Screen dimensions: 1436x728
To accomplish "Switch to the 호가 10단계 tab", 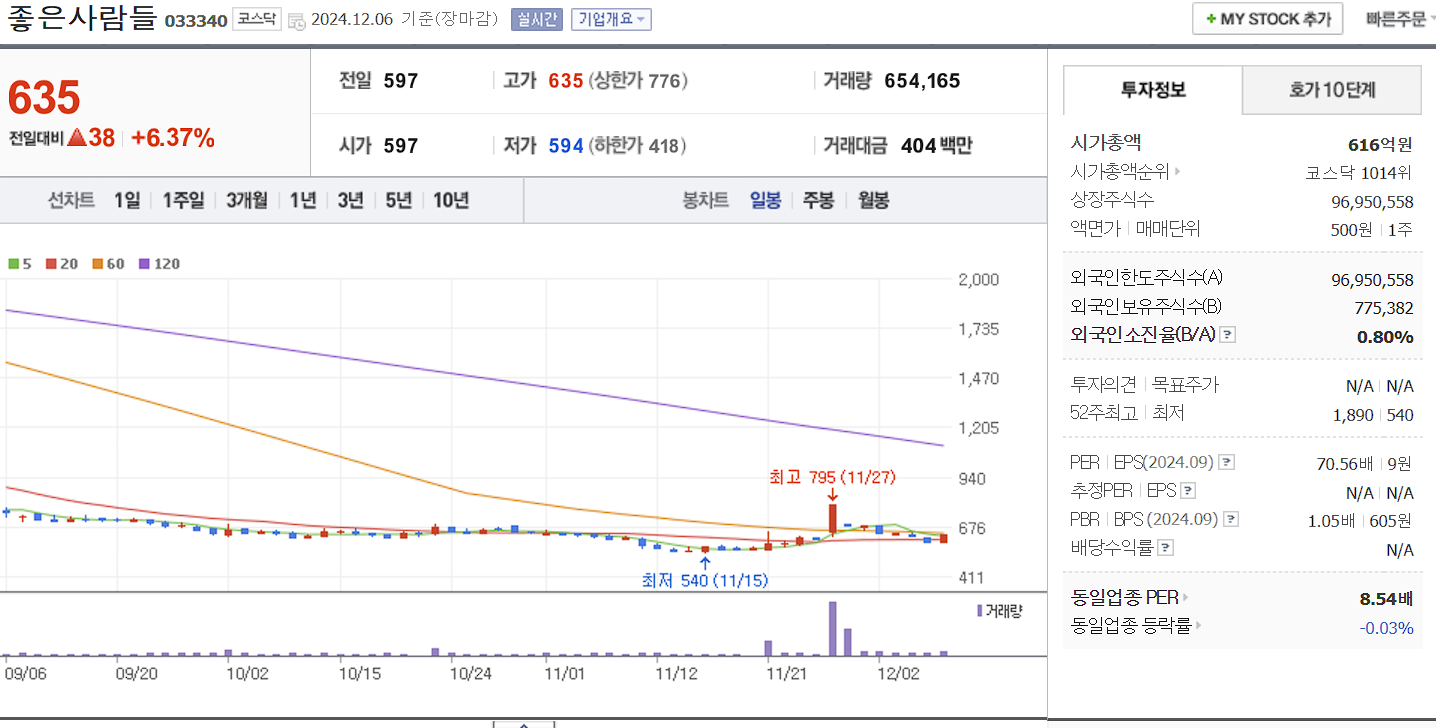I will pos(1331,90).
